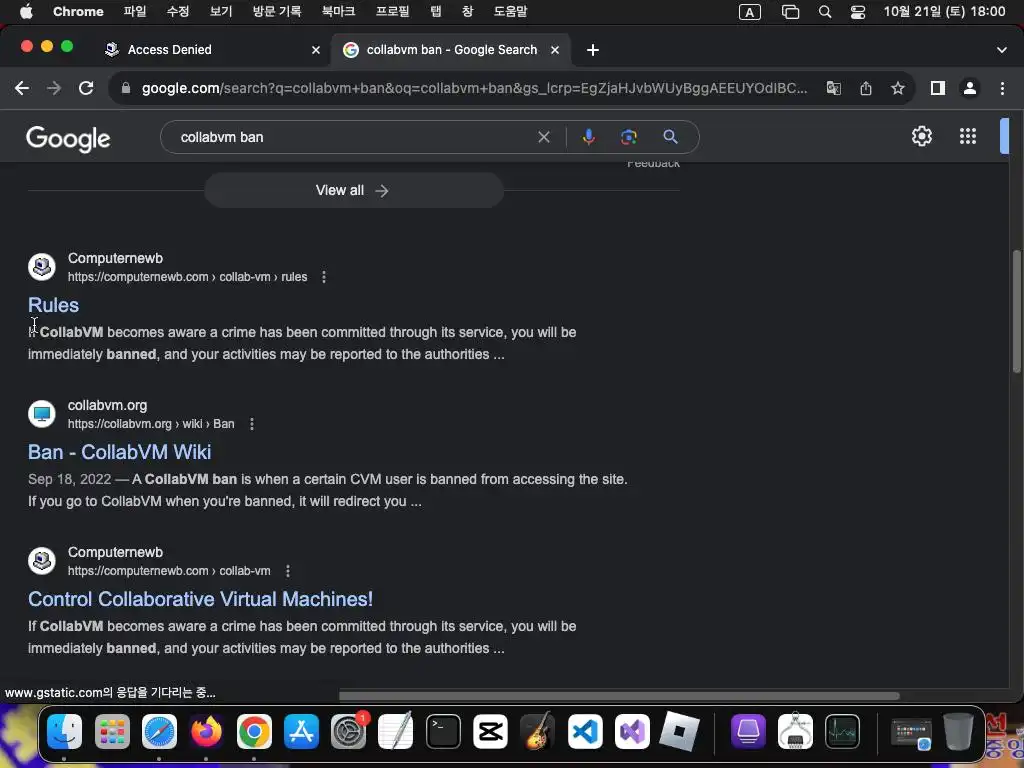Launch Finder from the dock
Screen dimensions: 1024x768
pyautogui.click(x=65, y=731)
